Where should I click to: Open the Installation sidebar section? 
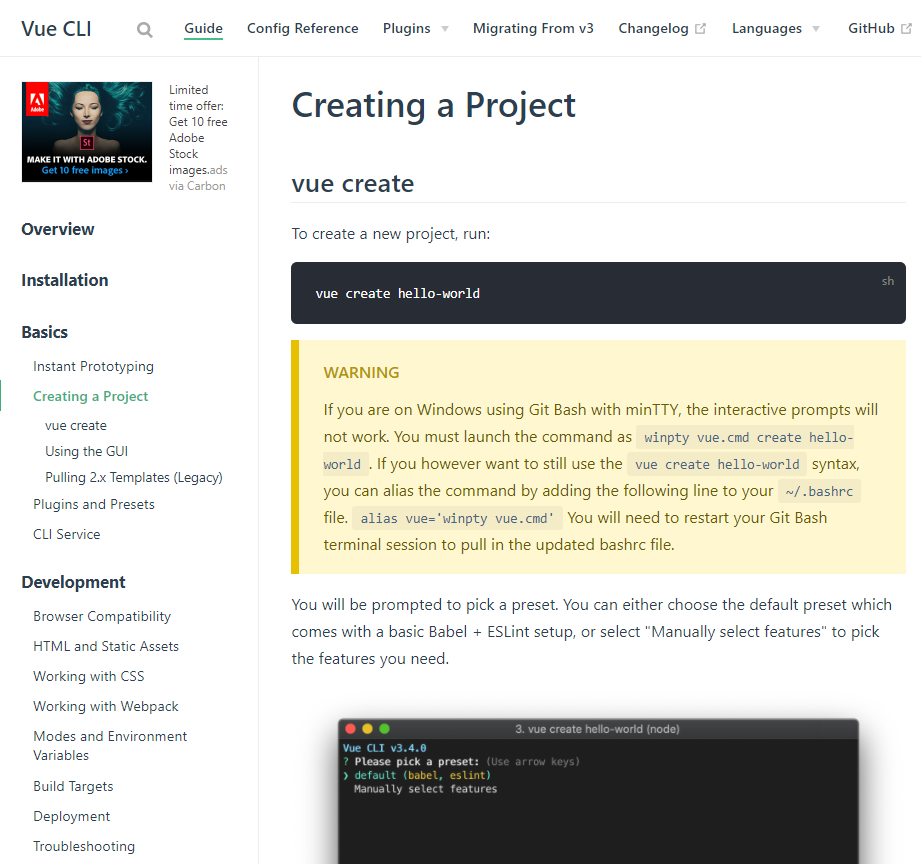tap(65, 280)
